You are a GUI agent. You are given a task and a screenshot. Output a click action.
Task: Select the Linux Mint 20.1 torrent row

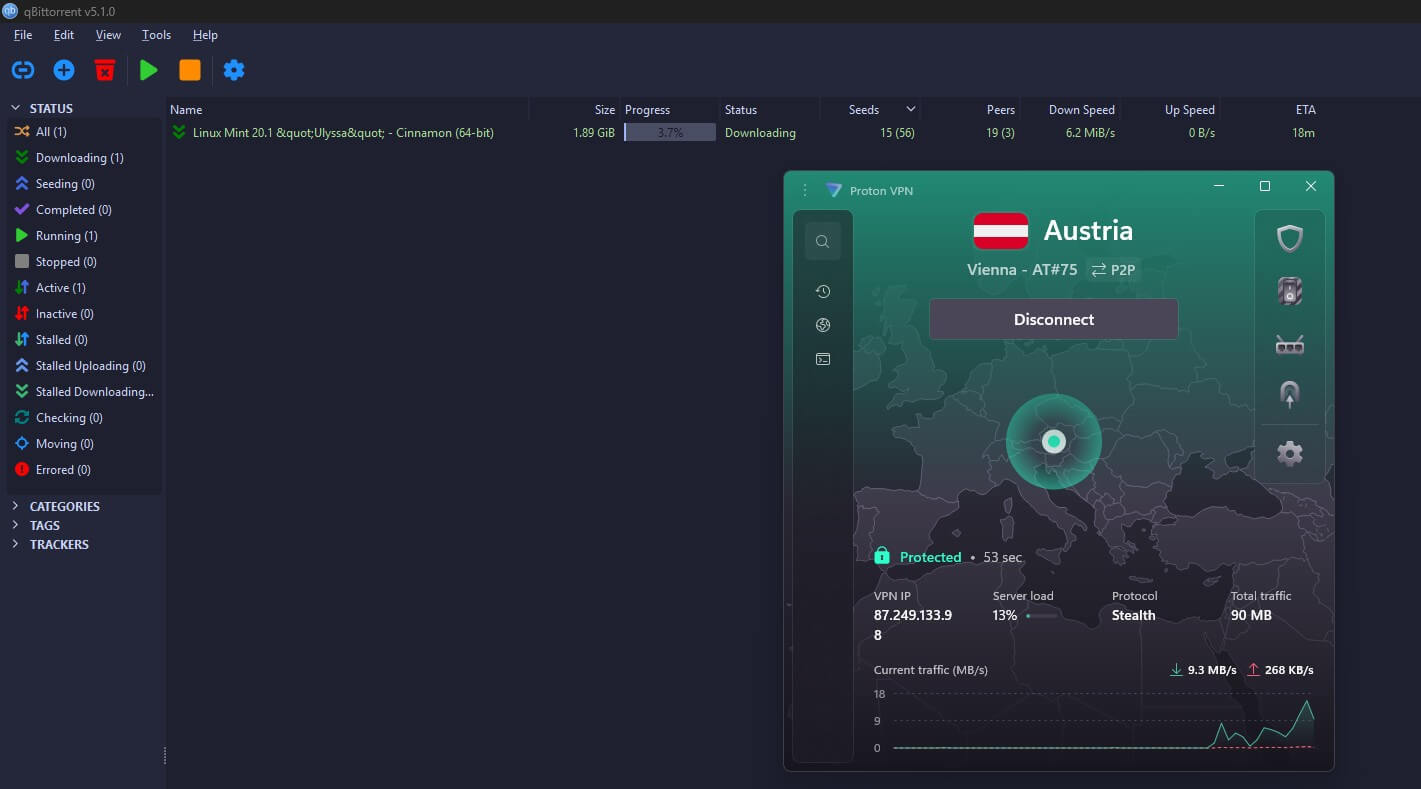click(x=743, y=133)
